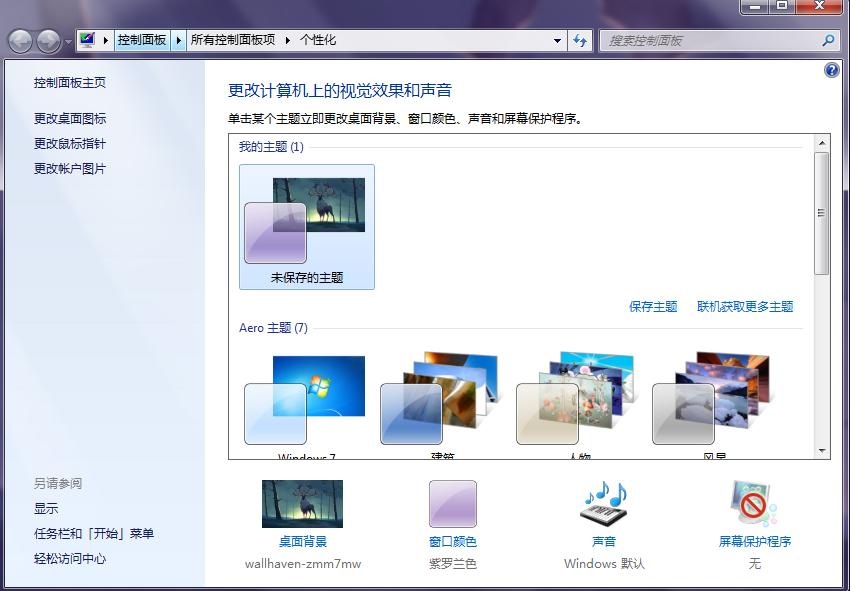Open the 声音 (Sound) speaker icon

tap(604, 502)
